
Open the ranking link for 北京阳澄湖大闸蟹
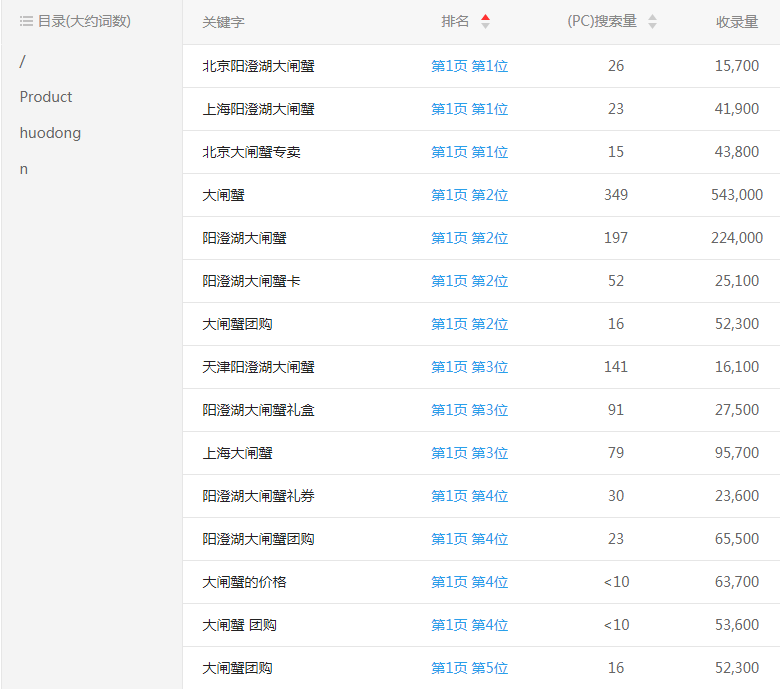[x=469, y=66]
